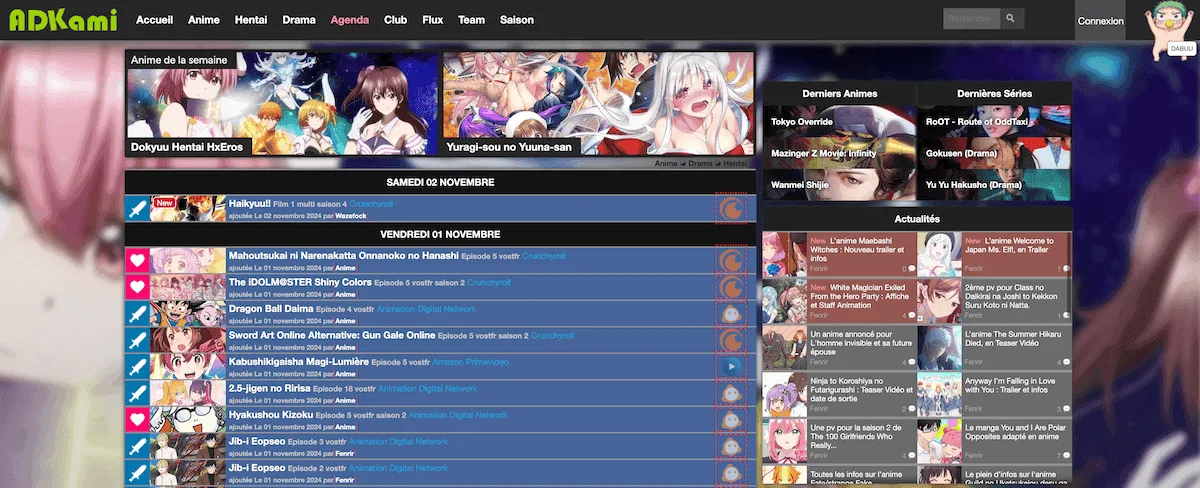Click the Connexion button
The image size is (1200, 488).
click(x=1100, y=21)
